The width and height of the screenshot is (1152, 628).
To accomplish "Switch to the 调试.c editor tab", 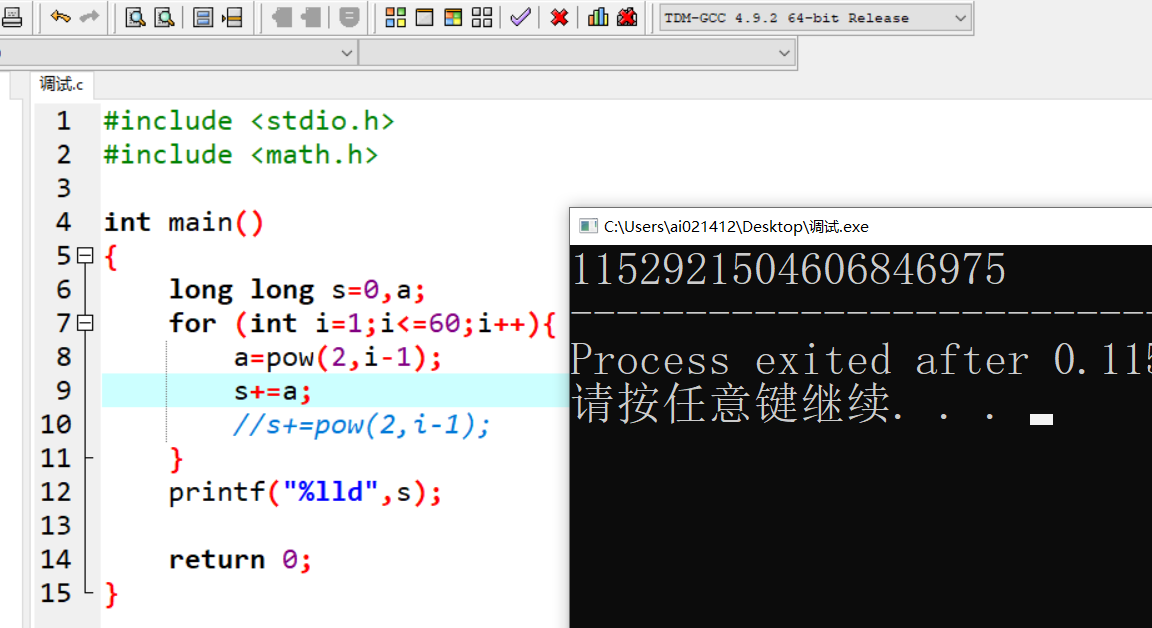I will tap(62, 84).
